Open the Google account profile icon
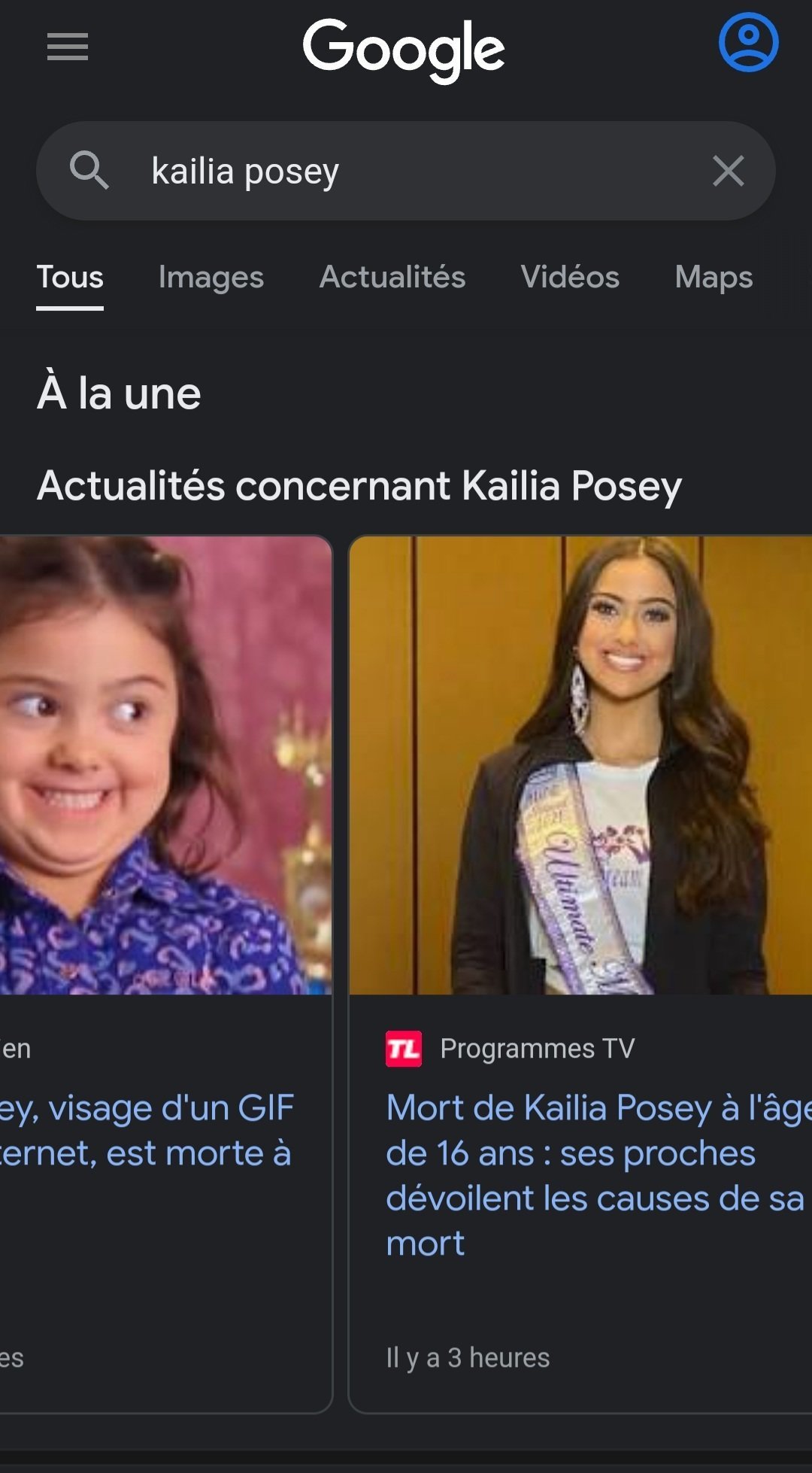 (x=748, y=43)
